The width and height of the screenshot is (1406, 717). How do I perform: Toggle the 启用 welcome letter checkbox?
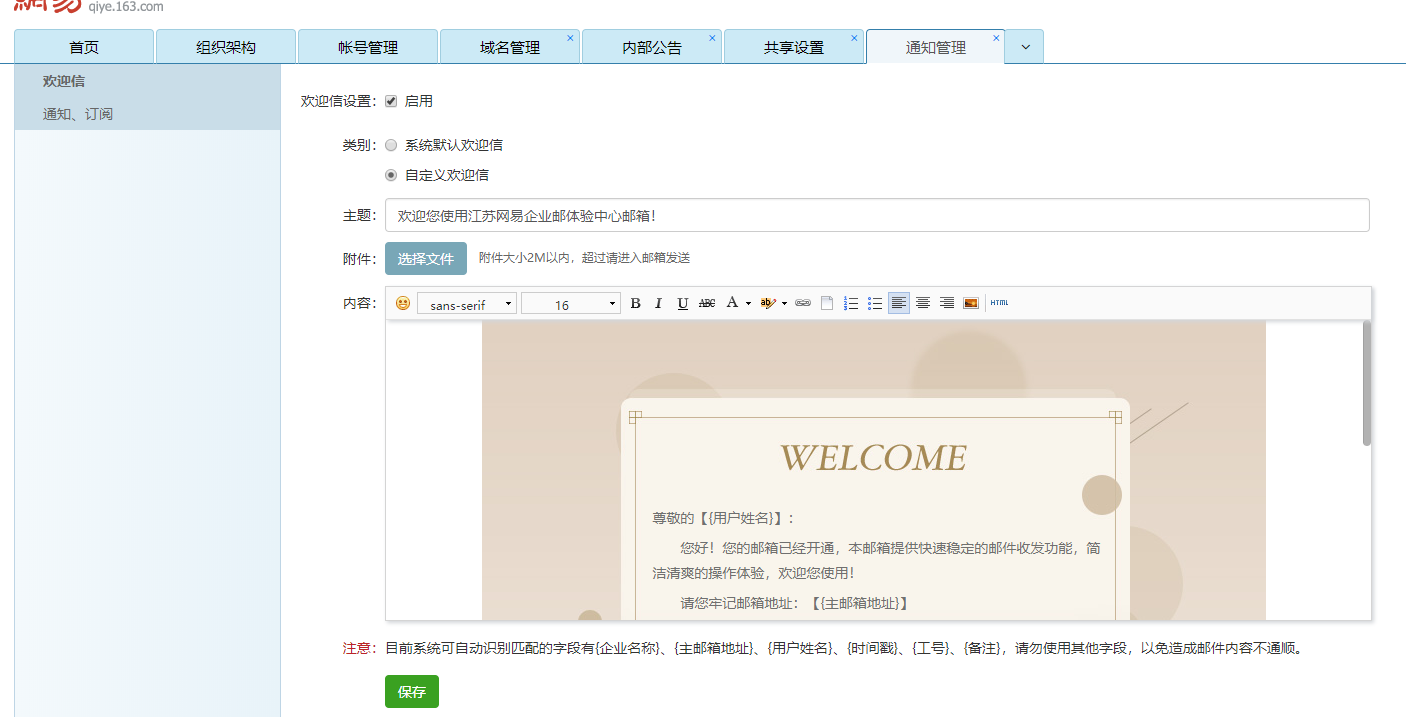click(x=391, y=101)
